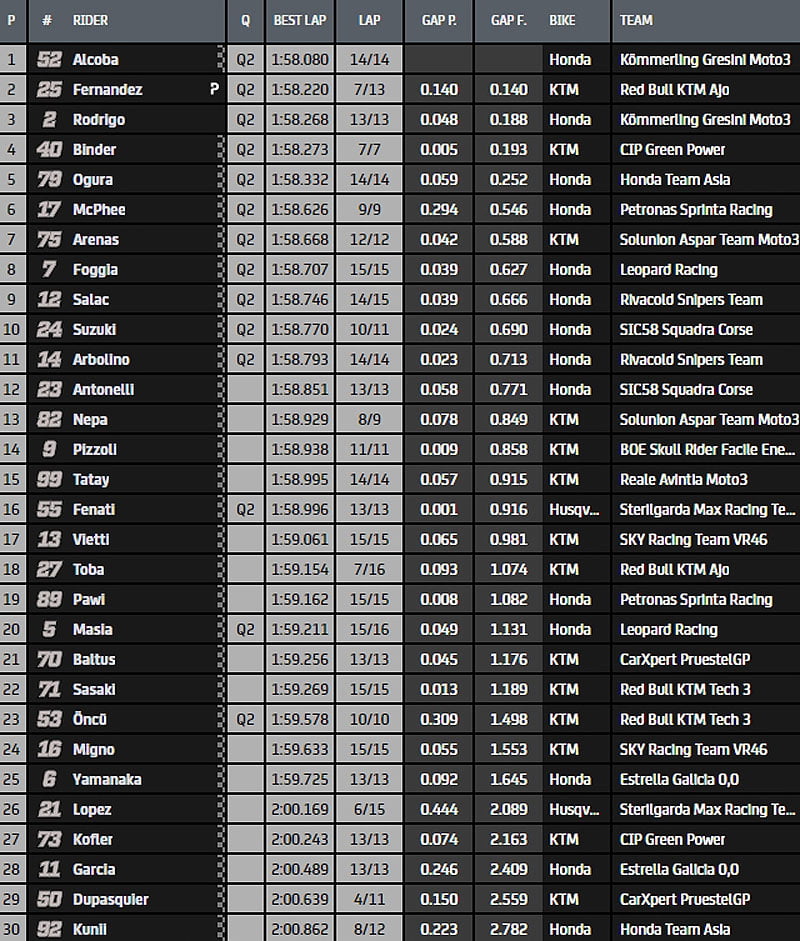Click McPhee's best lap time 1:58.626
The image size is (800, 941).
pos(300,210)
